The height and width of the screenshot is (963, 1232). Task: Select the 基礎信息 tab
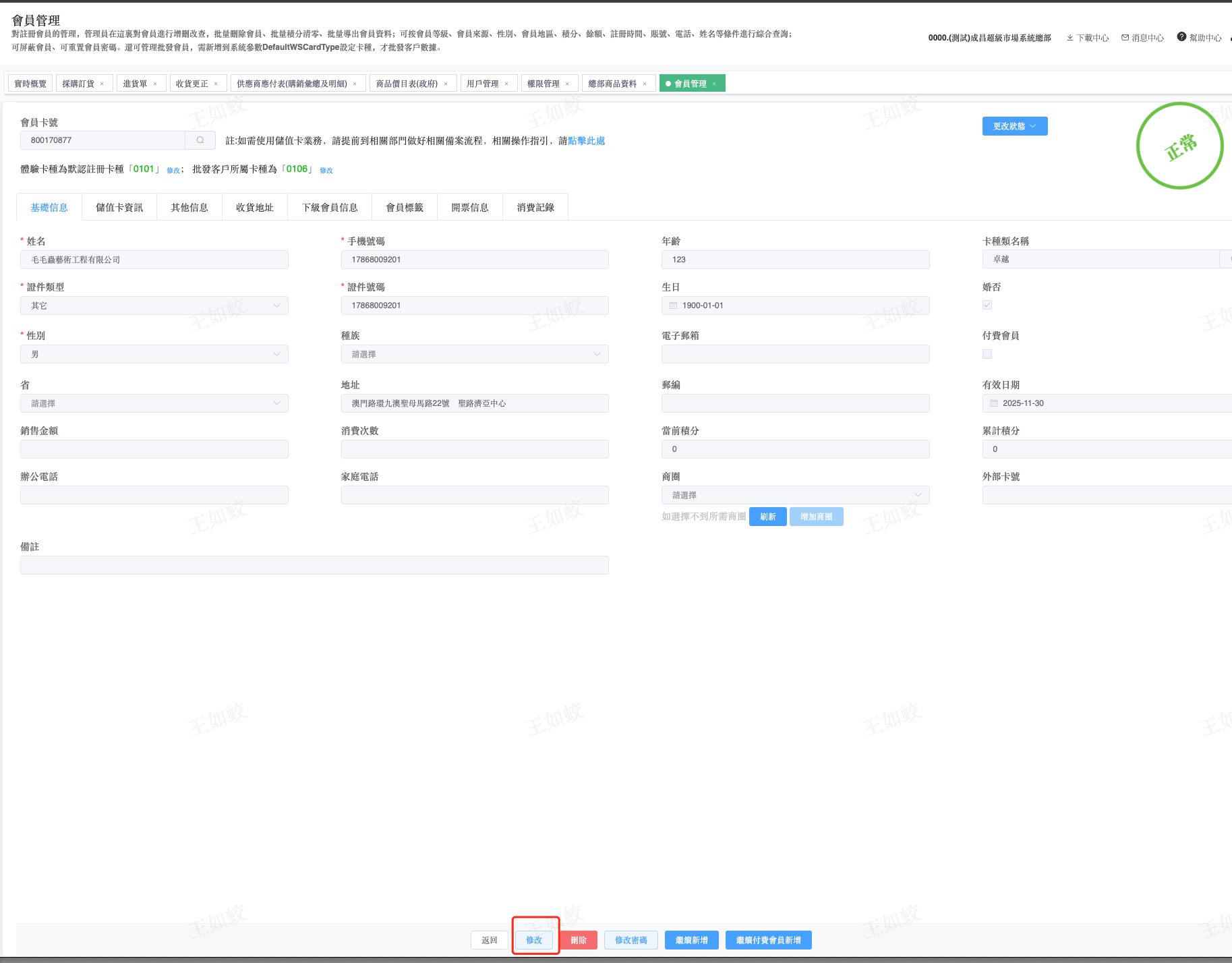coord(49,207)
